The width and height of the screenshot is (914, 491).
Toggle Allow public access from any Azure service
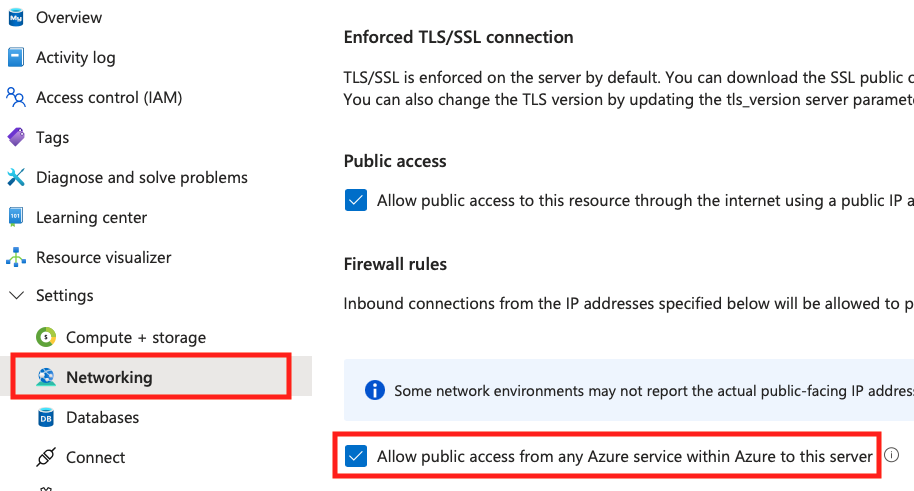[x=356, y=456]
